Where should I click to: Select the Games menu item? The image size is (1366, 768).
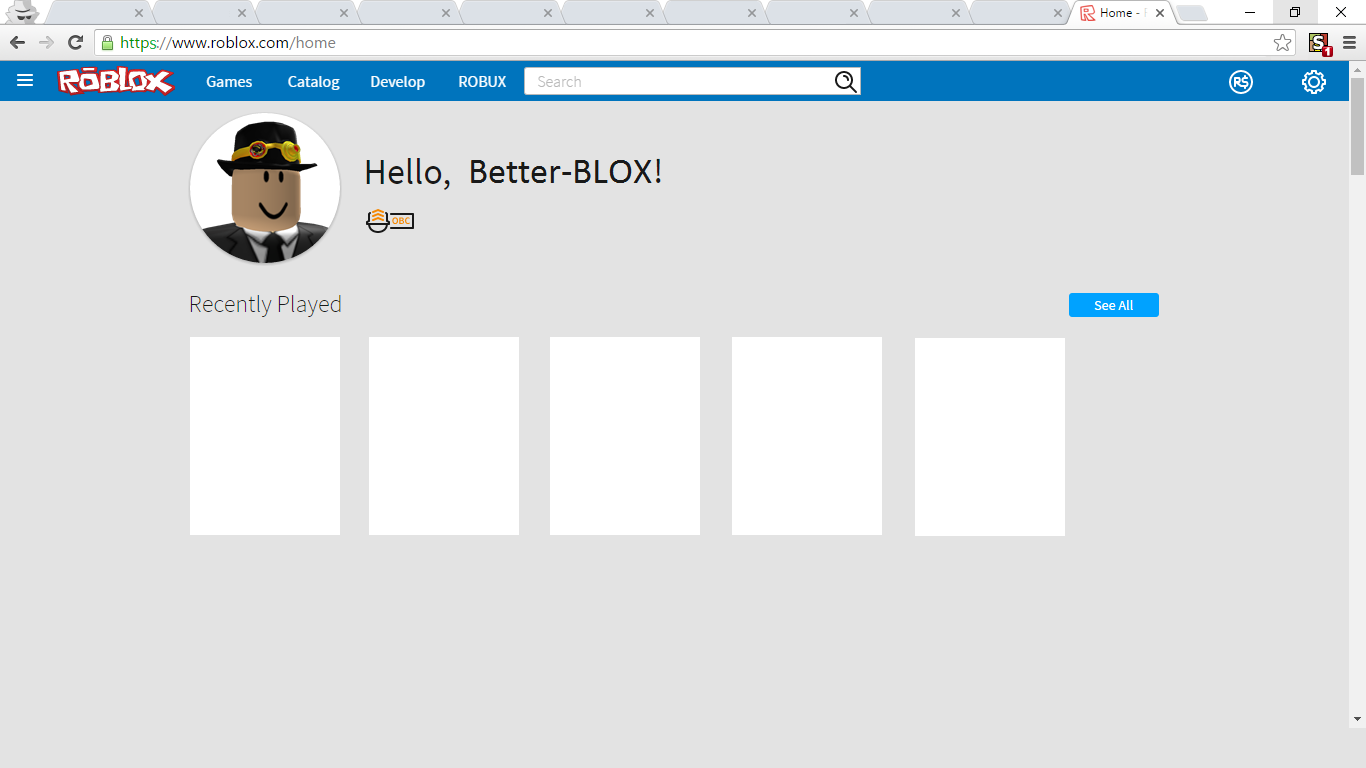(x=229, y=81)
